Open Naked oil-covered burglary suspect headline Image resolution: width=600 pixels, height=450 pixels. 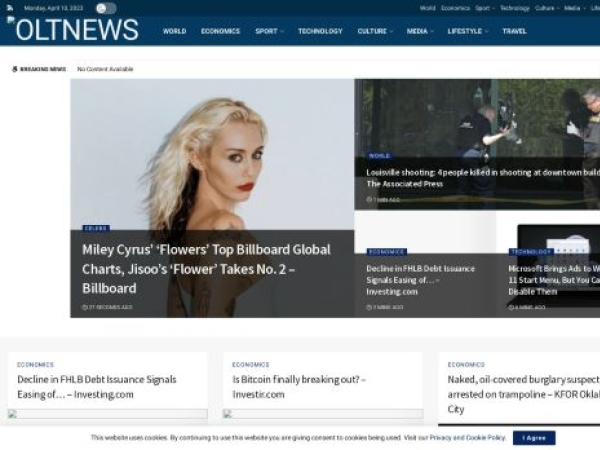click(524, 394)
